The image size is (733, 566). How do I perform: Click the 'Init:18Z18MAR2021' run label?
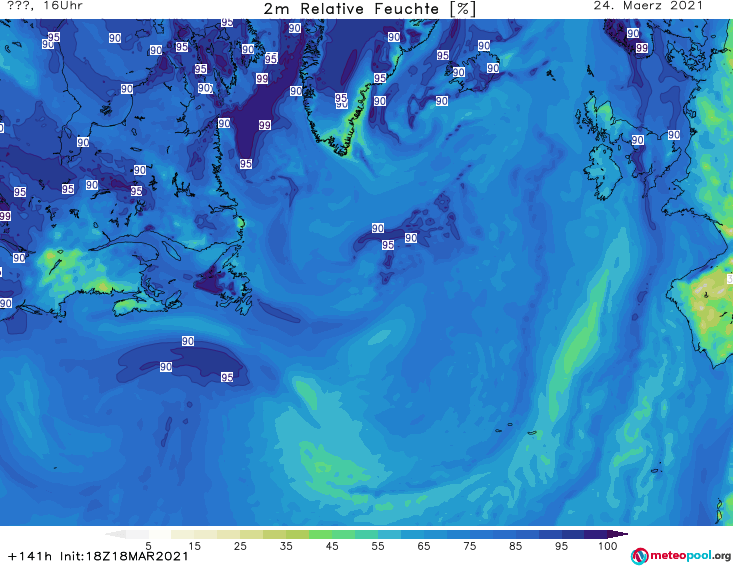[124, 556]
